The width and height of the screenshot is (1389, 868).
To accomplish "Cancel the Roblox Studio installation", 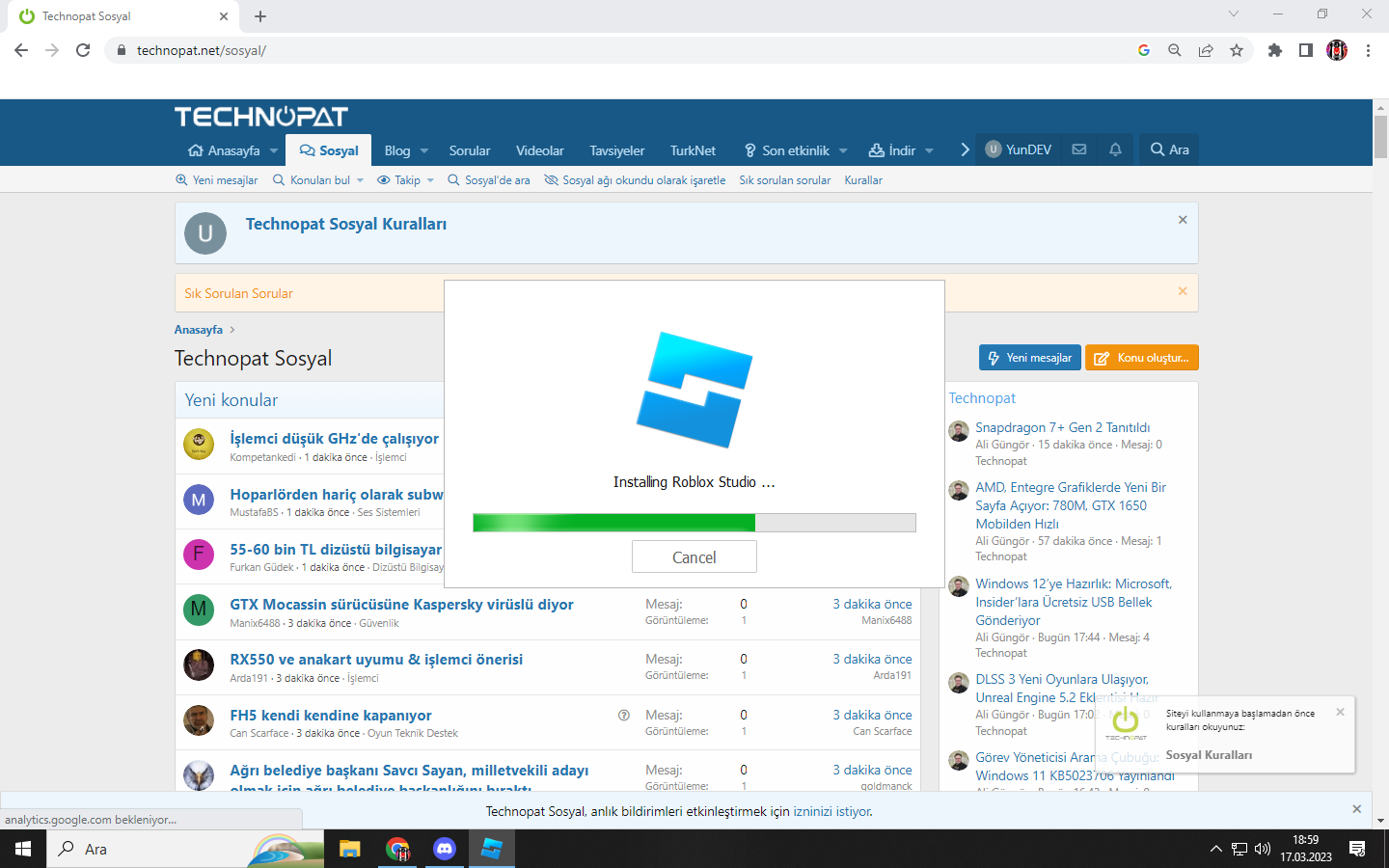I will tap(694, 556).
